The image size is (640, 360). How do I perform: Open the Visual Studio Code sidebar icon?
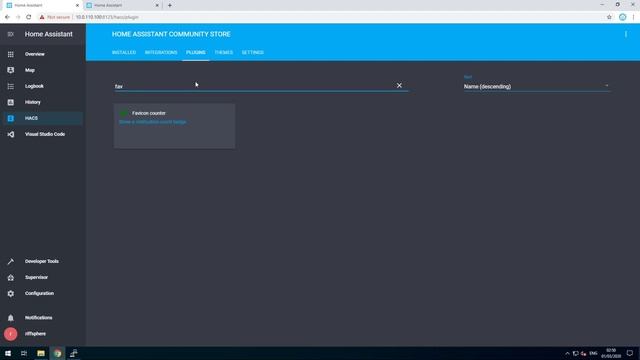[x=11, y=134]
